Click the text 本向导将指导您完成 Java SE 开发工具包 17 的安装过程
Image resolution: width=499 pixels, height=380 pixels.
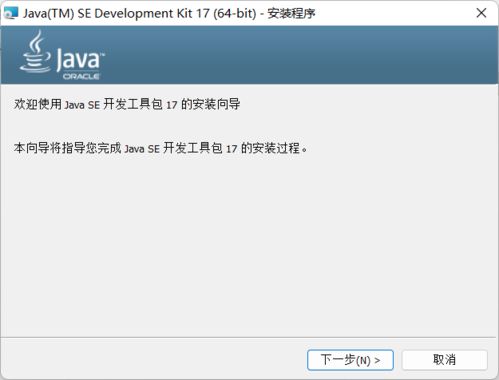(160, 148)
